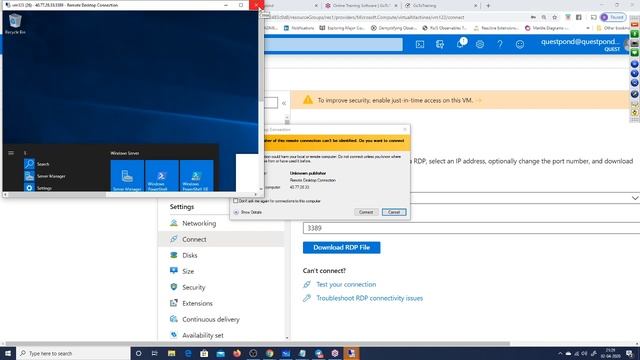Open Troubleshoot RDP connectivity issues link
This screenshot has width=640, height=360.
coord(369,298)
